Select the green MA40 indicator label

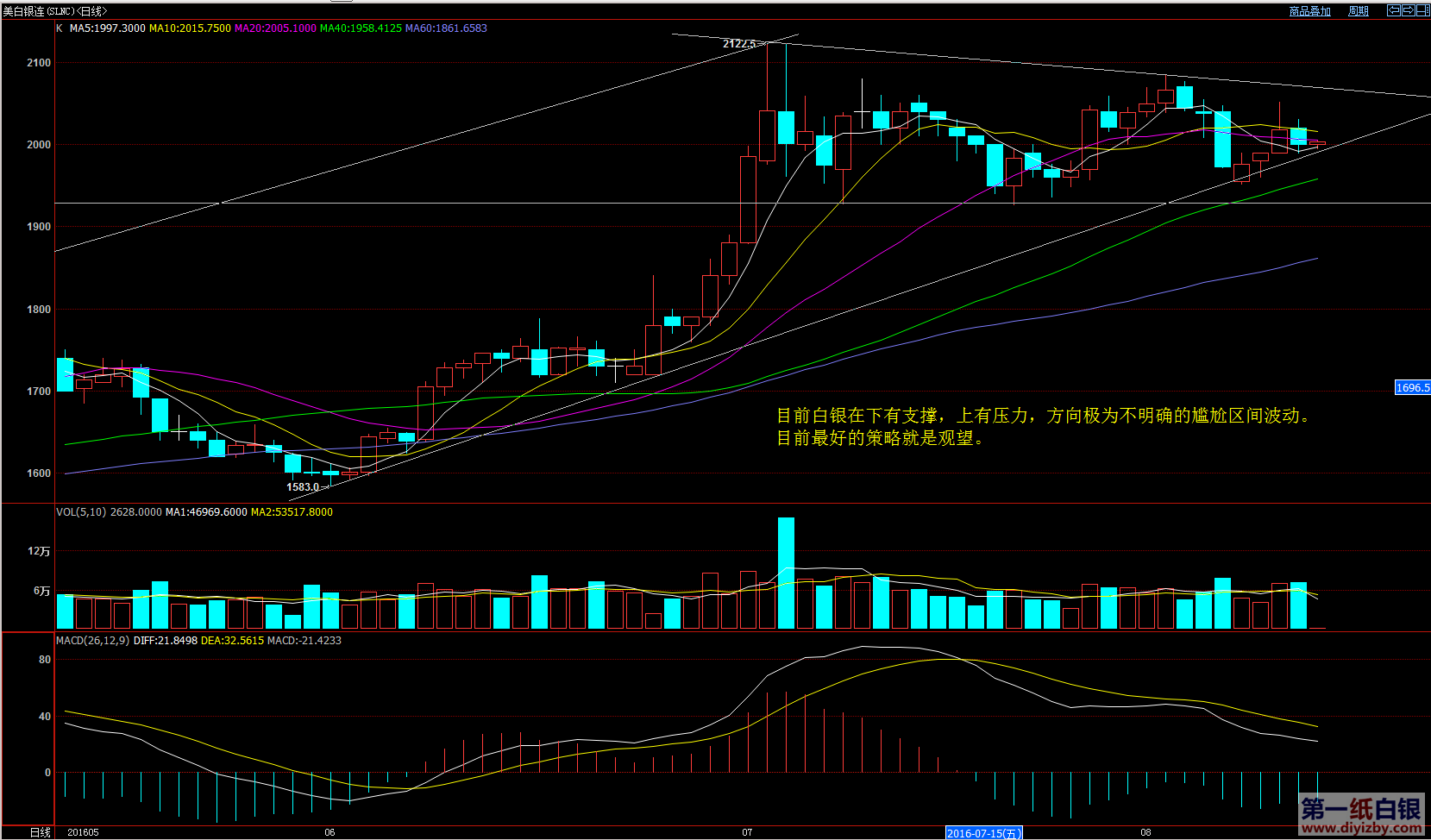361,28
